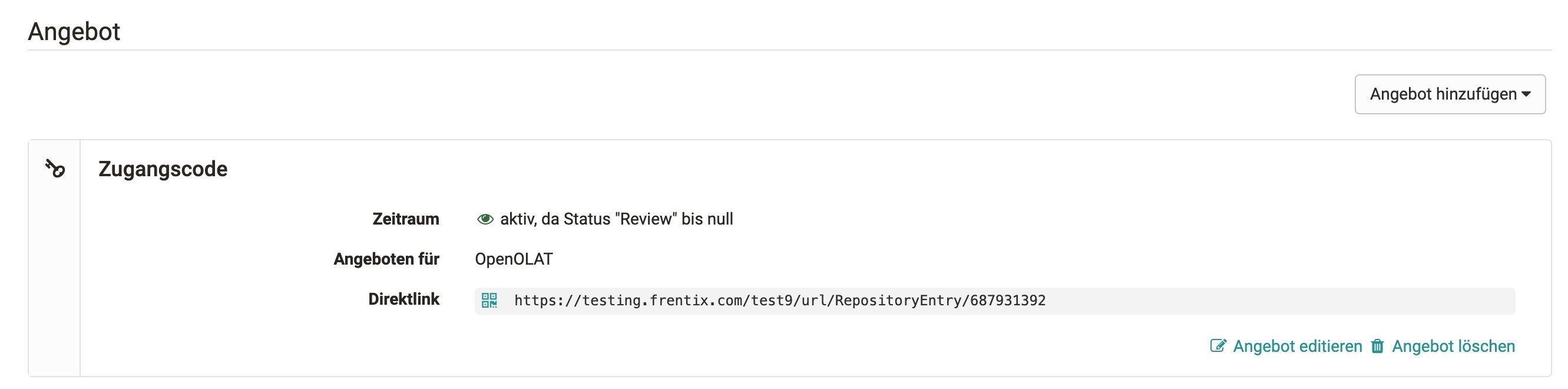This screenshot has width=1568, height=389.
Task: Click the key icon beside Zugangscode
Action: pos(55,168)
